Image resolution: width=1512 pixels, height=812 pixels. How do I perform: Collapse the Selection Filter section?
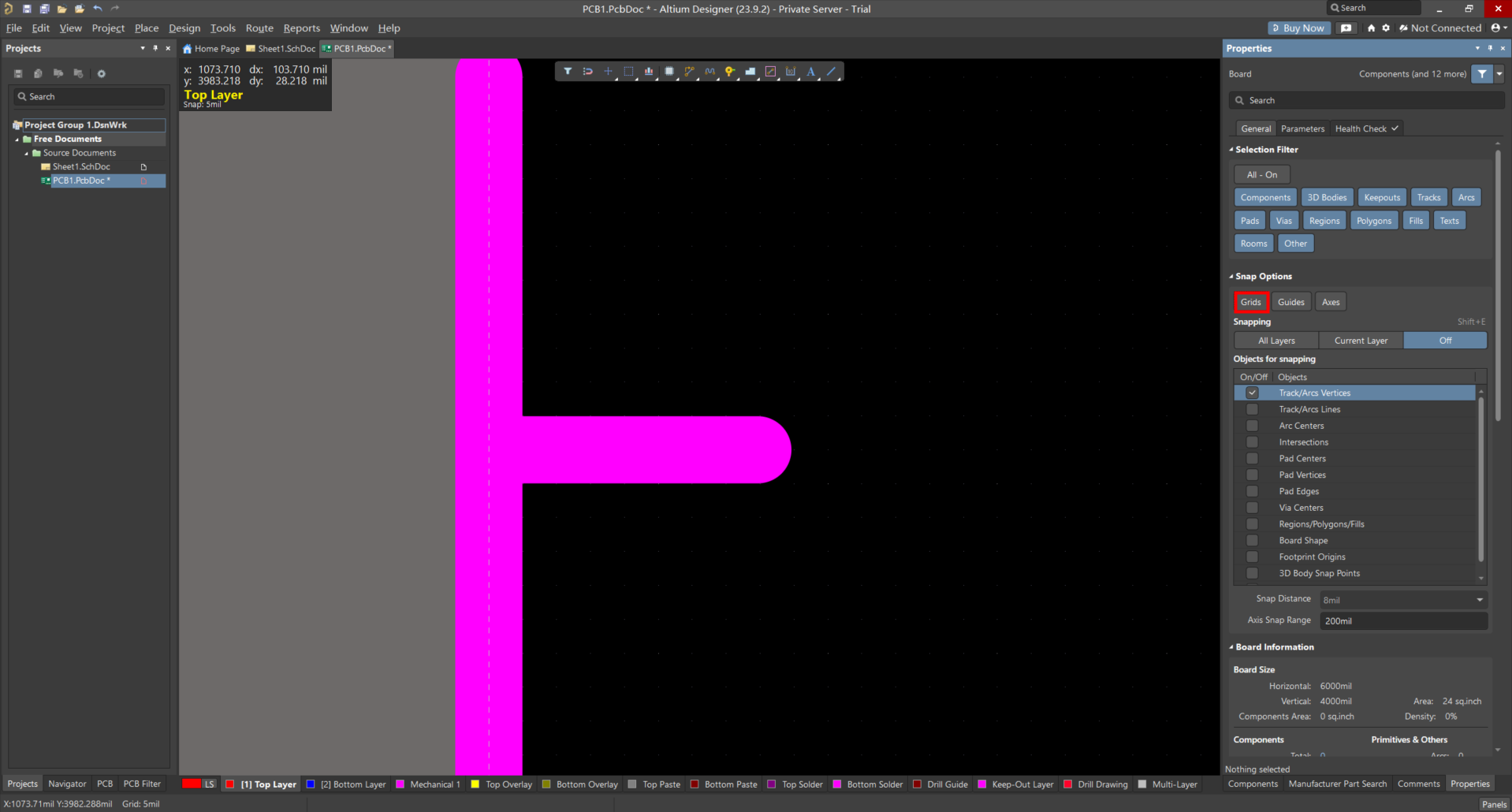[x=1232, y=150]
